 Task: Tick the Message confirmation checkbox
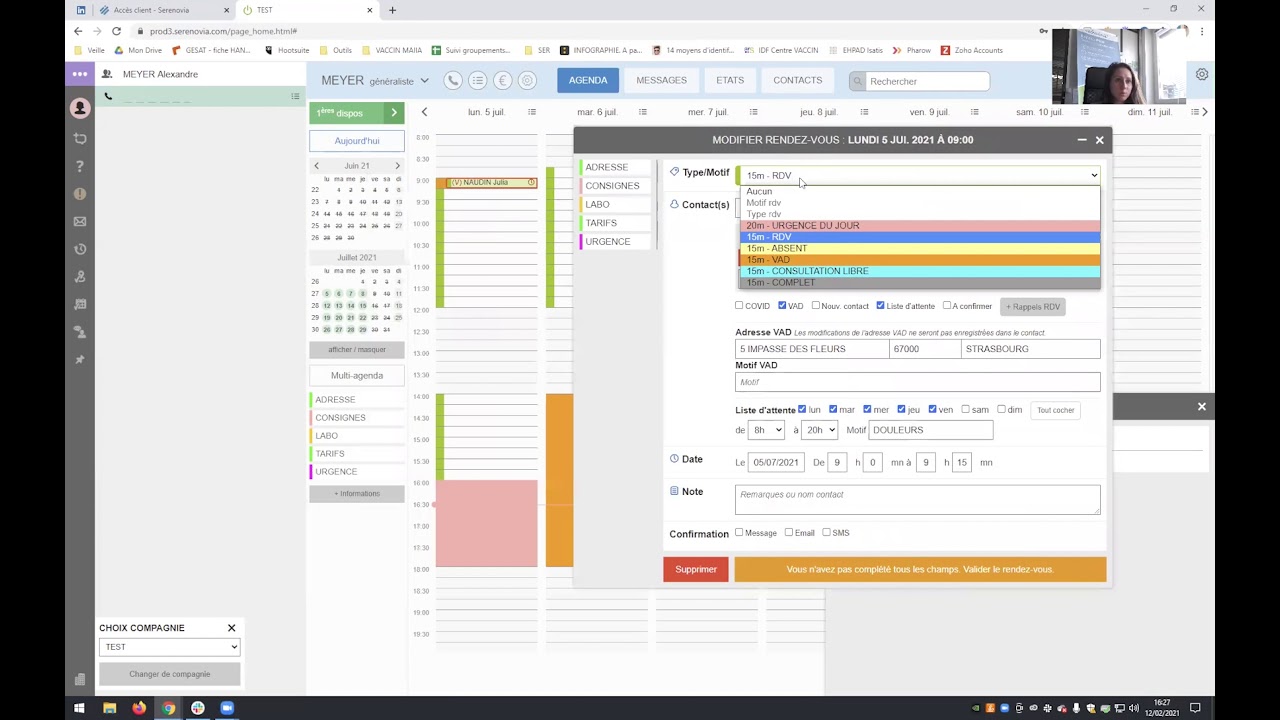(739, 532)
